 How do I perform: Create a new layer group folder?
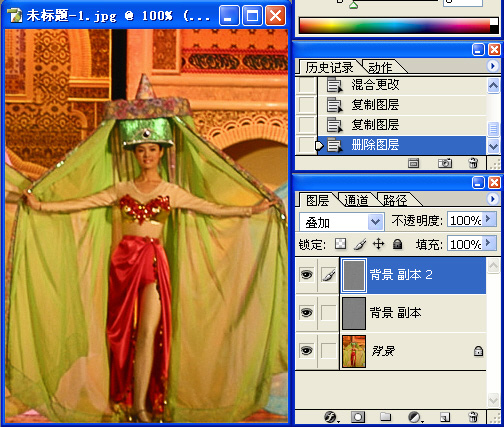tap(385, 417)
